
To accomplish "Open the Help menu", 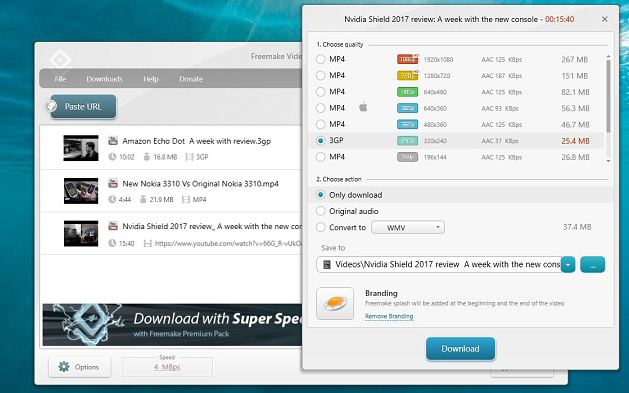I will [x=151, y=79].
